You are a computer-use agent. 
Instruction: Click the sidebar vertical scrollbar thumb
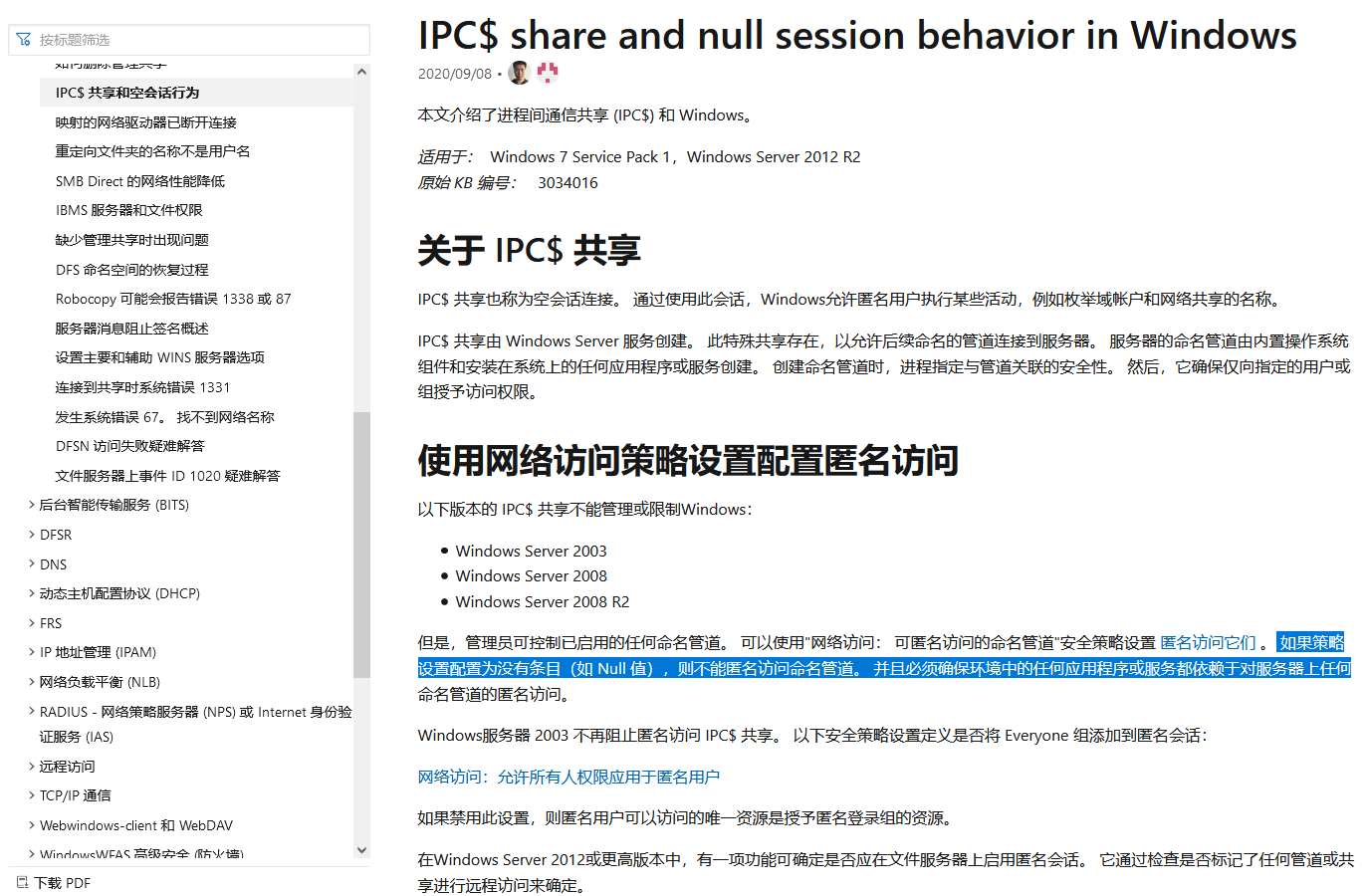(x=361, y=543)
